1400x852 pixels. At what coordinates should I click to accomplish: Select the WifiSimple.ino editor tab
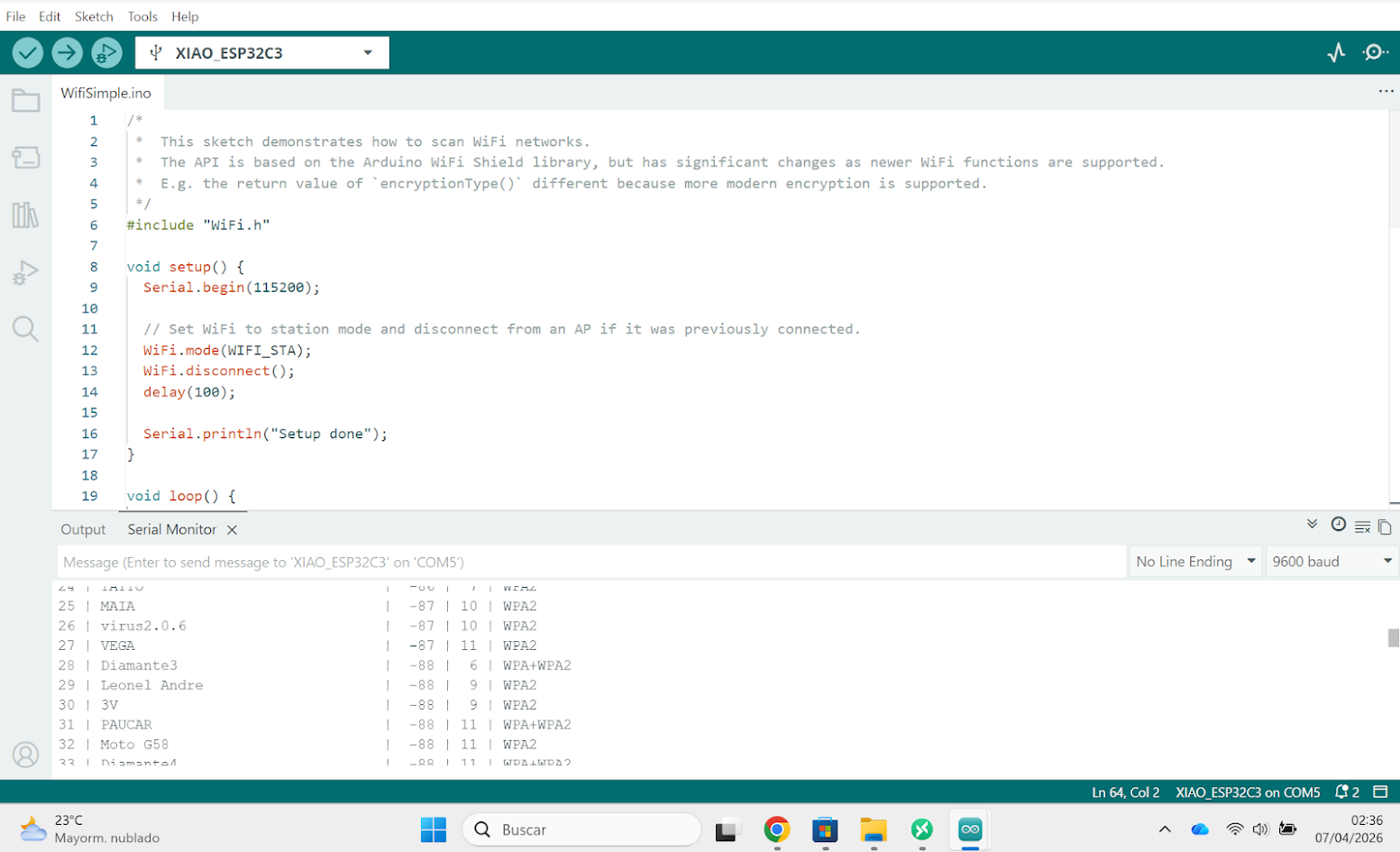coord(106,93)
